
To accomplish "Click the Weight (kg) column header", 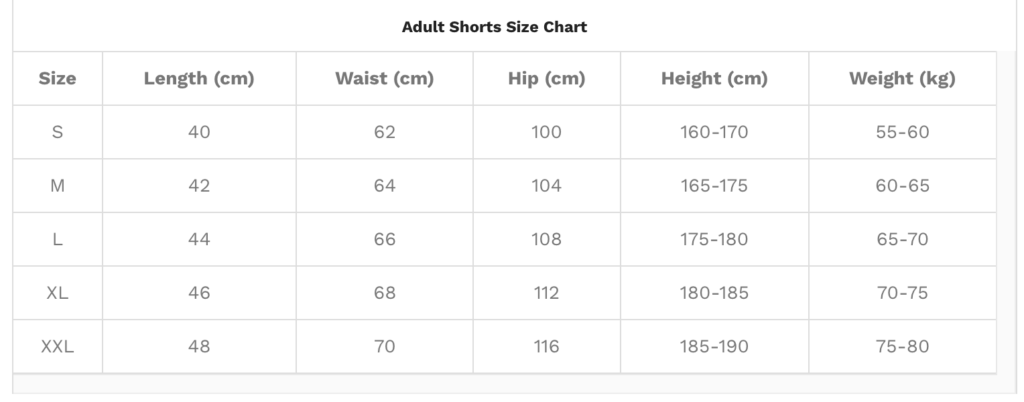I will (x=902, y=79).
